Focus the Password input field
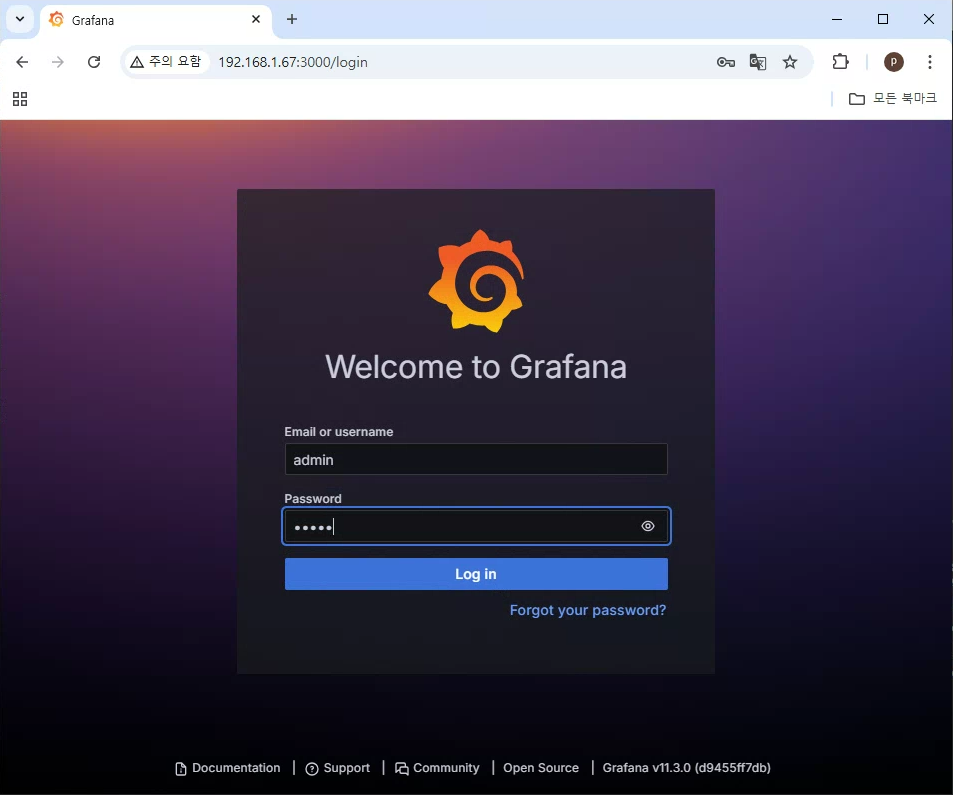953x795 pixels. coord(476,526)
